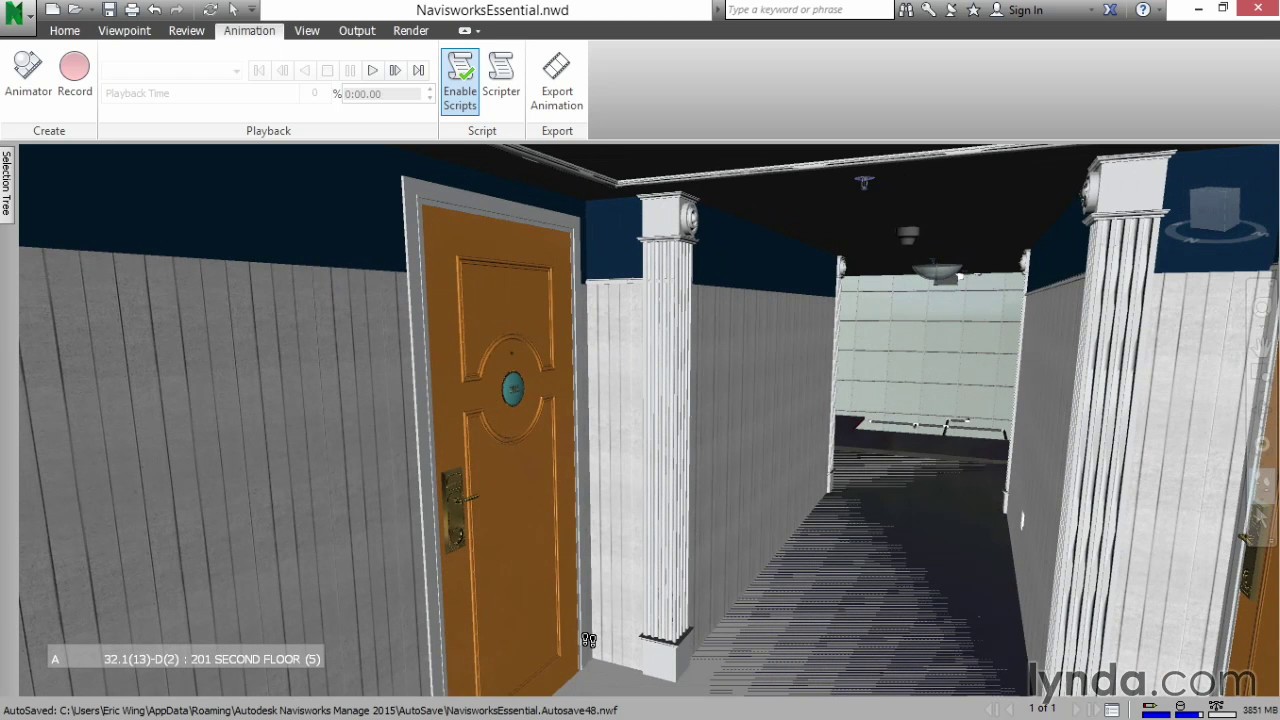
Task: Open the Sheet Browser icon
Action: (x=1112, y=710)
